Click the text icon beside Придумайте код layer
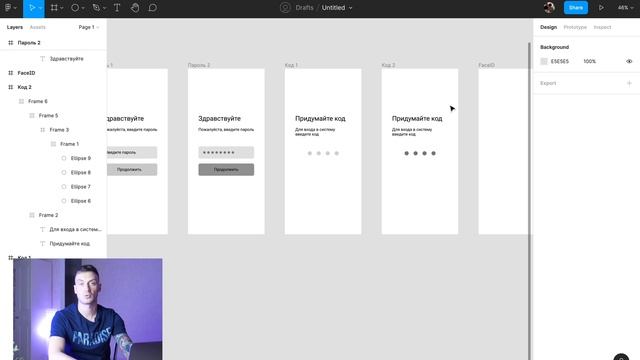Screen dimensions: 640x360 [42, 244]
